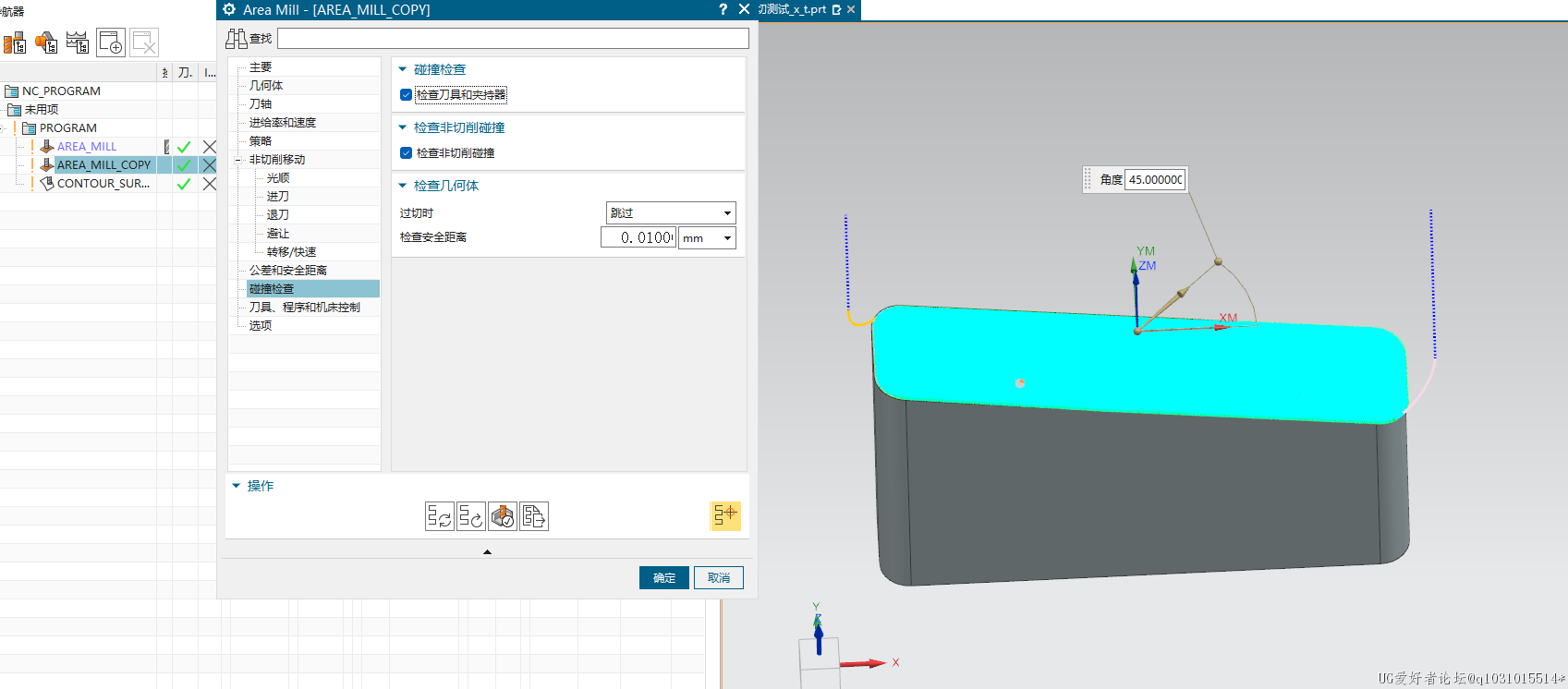This screenshot has width=1568, height=689.
Task: Click the 刀. column header
Action: point(185,72)
